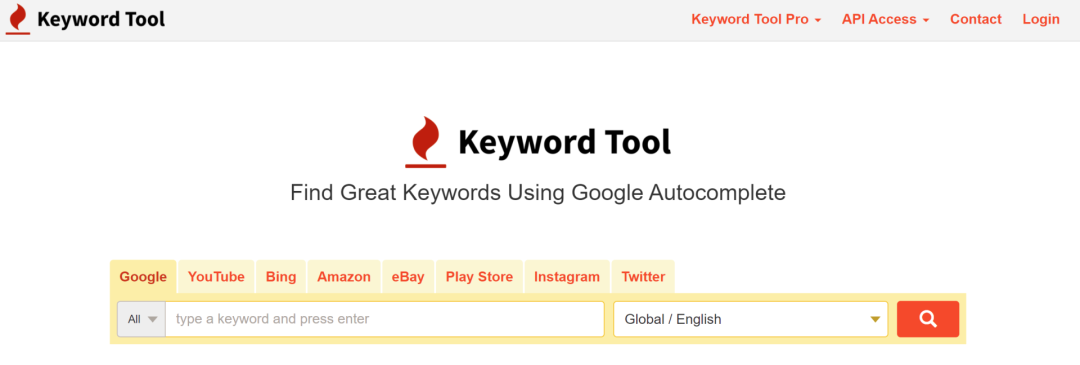Click the large center Keyword Tool logo
Image resolution: width=1080 pixels, height=365 pixels.
[538, 142]
